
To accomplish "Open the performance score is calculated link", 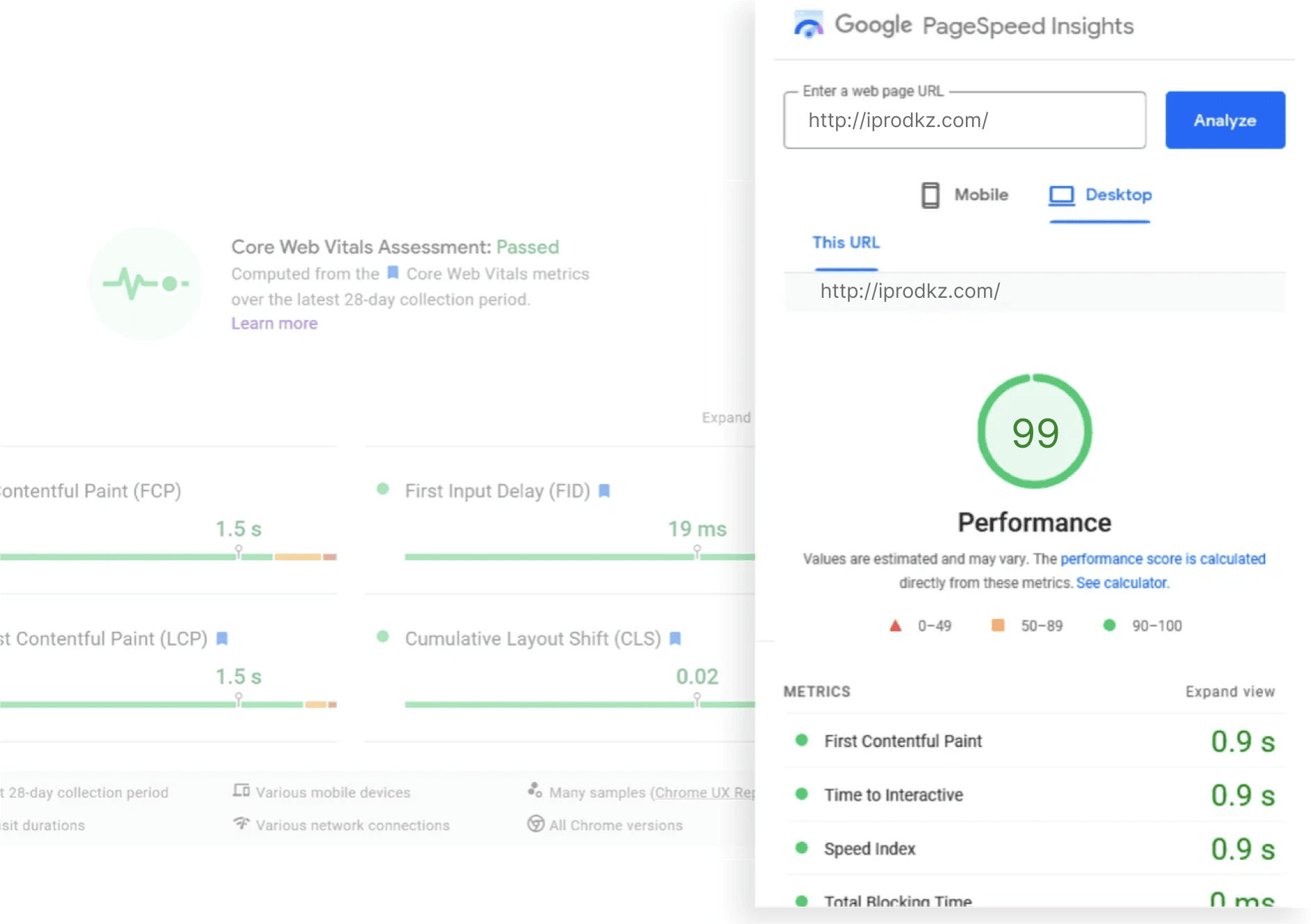I will (x=1163, y=559).
